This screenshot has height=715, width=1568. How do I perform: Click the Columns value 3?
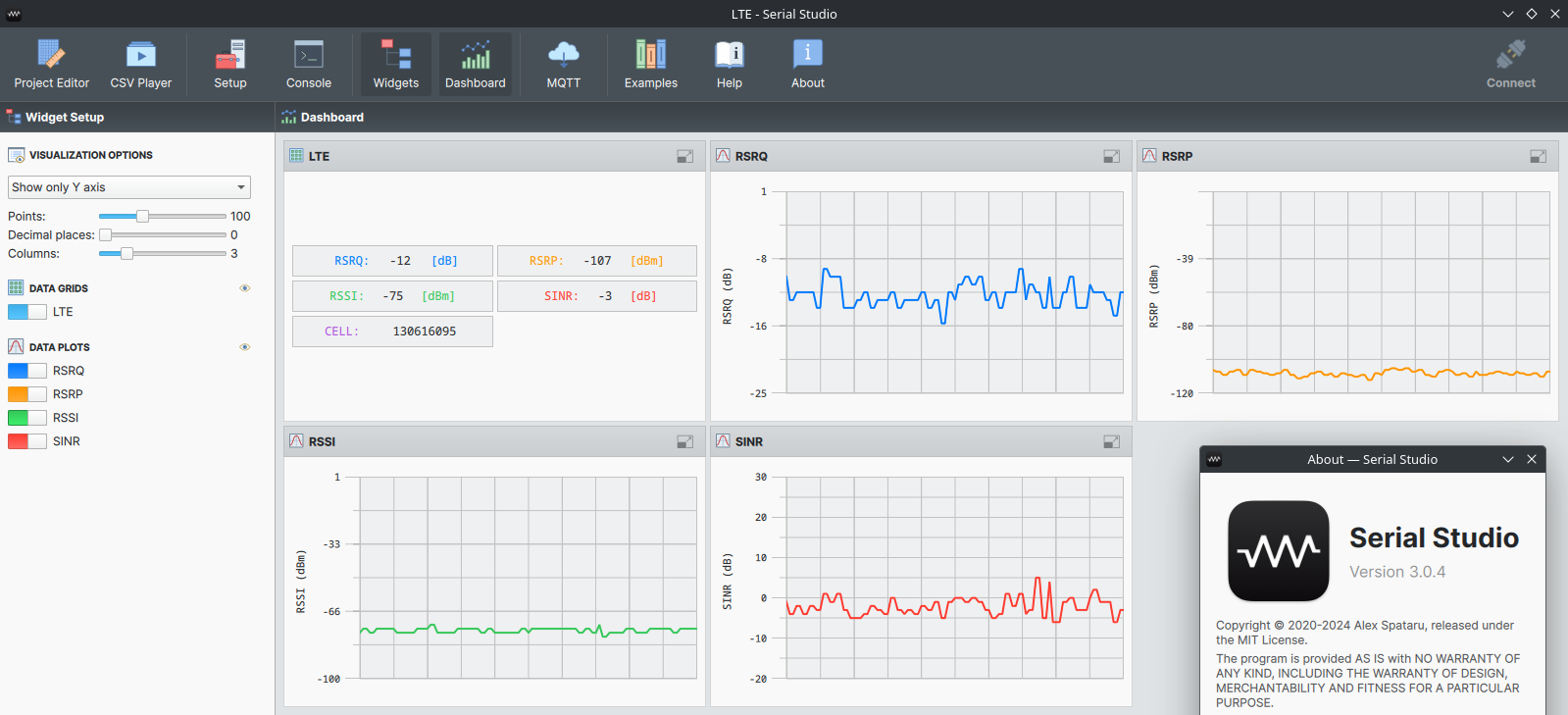coord(234,253)
